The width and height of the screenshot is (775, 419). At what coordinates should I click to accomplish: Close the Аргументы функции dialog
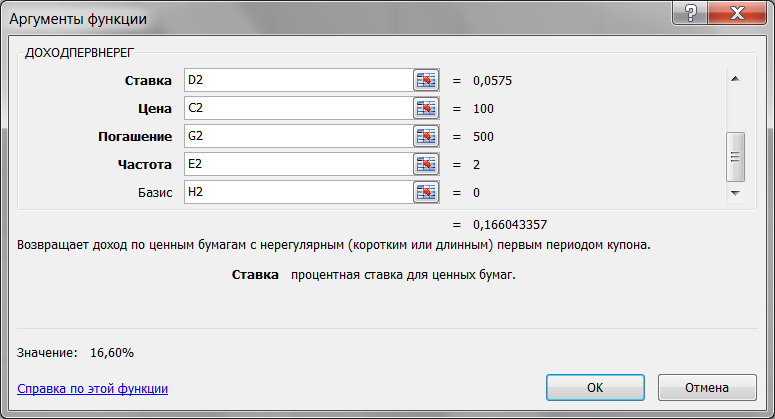coord(737,13)
